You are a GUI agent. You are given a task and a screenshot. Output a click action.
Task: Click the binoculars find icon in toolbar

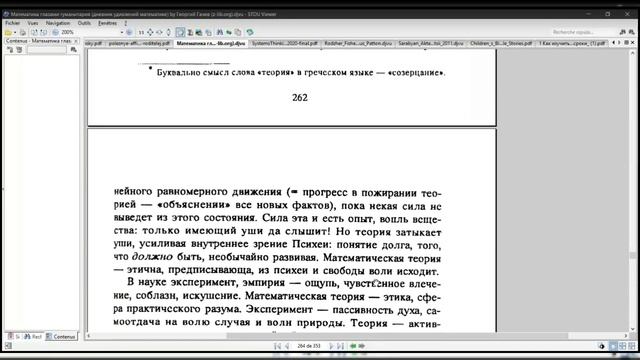220,32
